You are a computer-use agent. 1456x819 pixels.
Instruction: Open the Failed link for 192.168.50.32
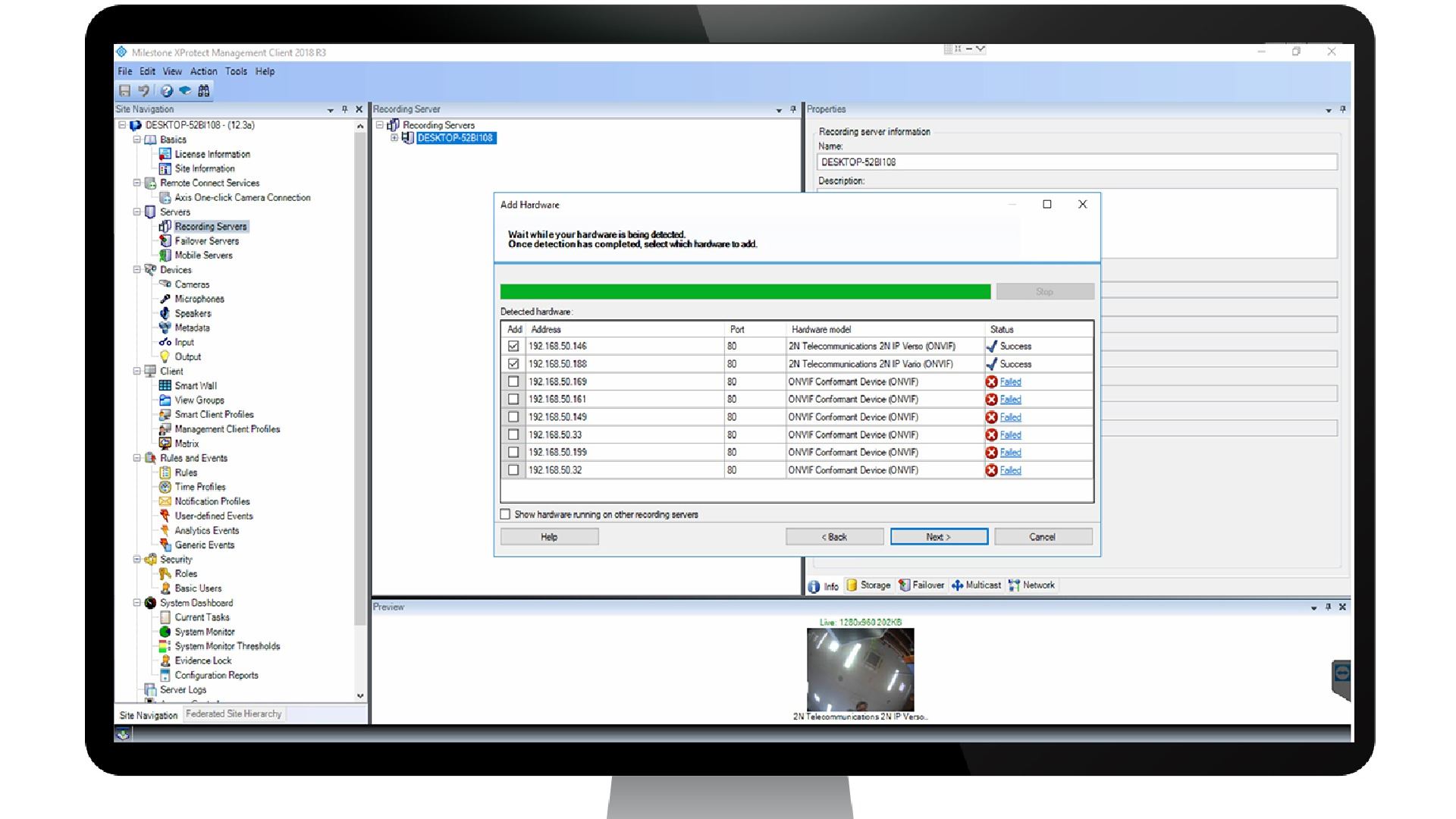click(x=1010, y=470)
